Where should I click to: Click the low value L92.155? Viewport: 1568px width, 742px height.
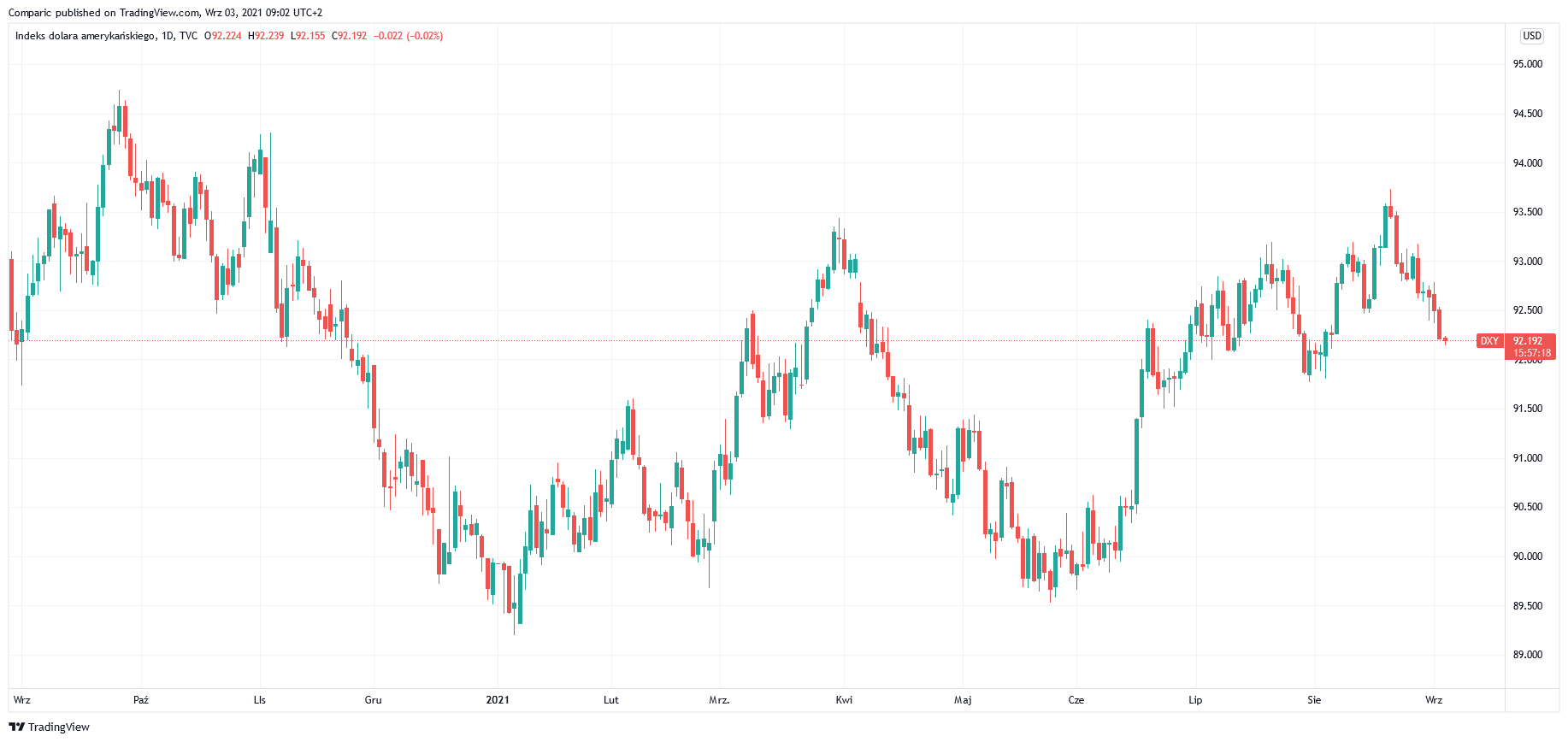coord(308,36)
